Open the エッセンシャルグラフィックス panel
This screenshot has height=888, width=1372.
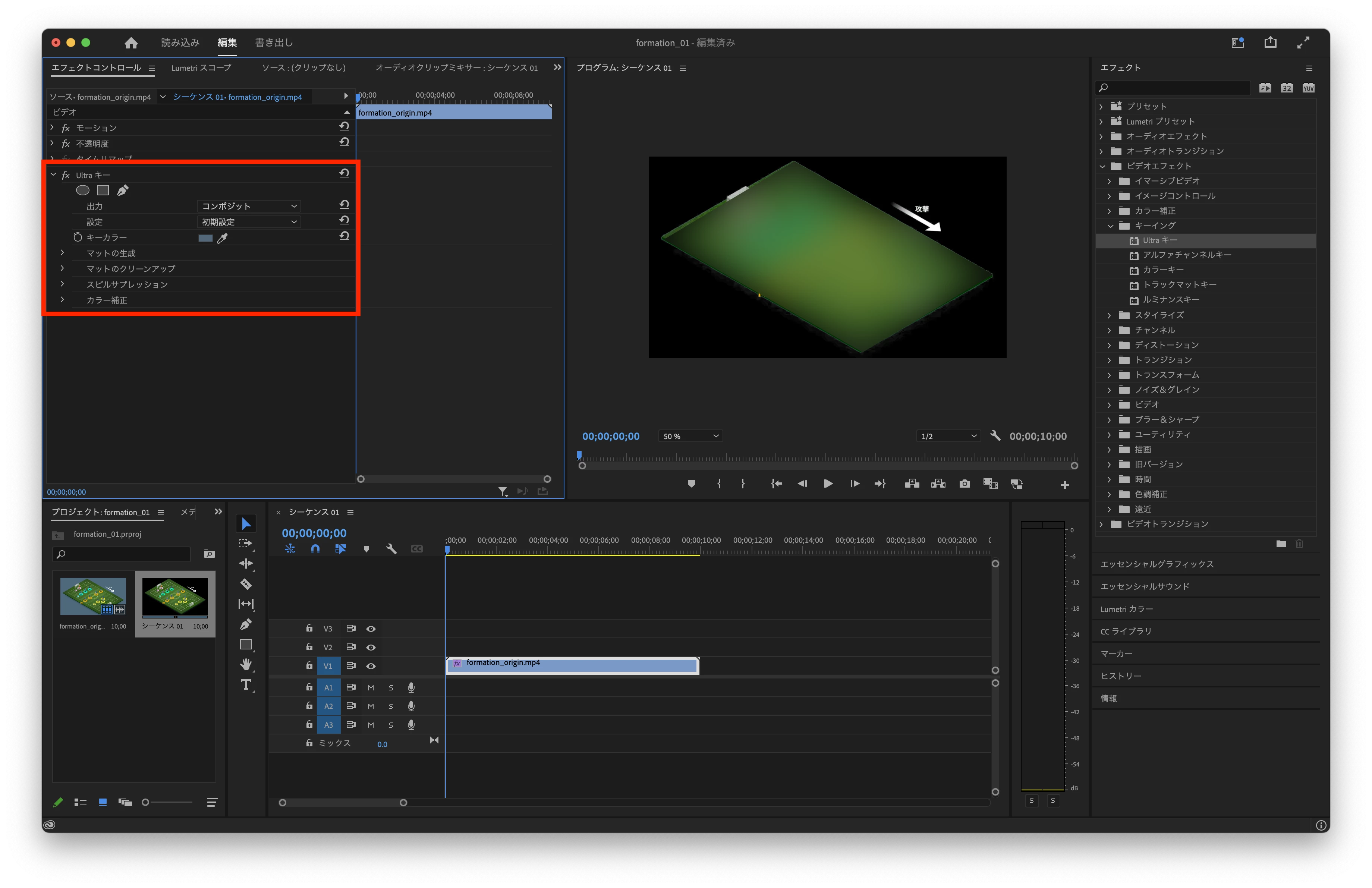coord(1157,564)
